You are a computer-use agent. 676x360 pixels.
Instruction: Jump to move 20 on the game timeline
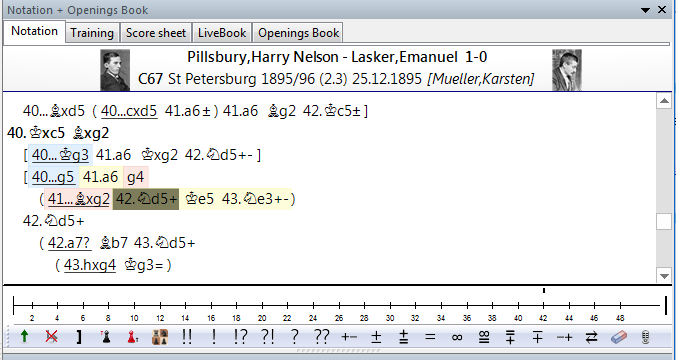click(x=262, y=305)
